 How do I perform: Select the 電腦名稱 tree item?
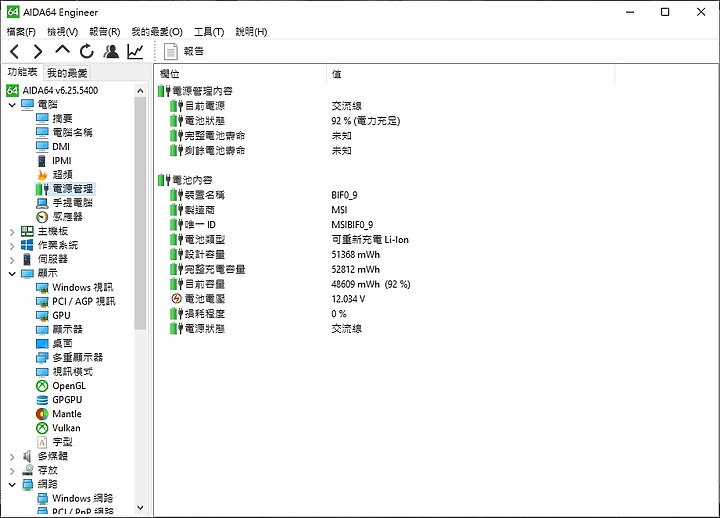coord(72,132)
